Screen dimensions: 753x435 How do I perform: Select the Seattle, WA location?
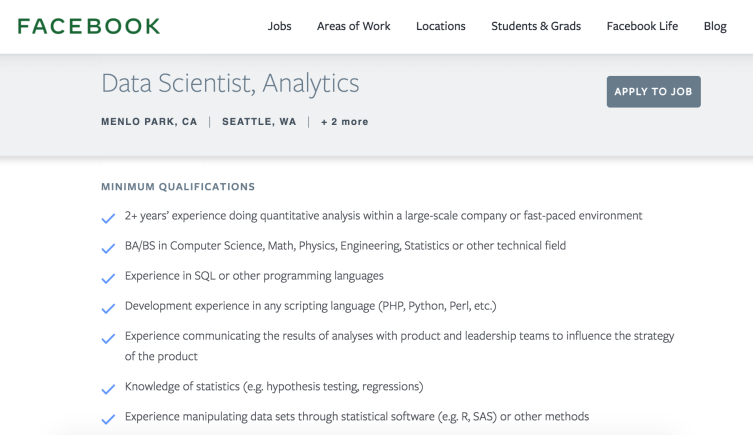point(259,122)
